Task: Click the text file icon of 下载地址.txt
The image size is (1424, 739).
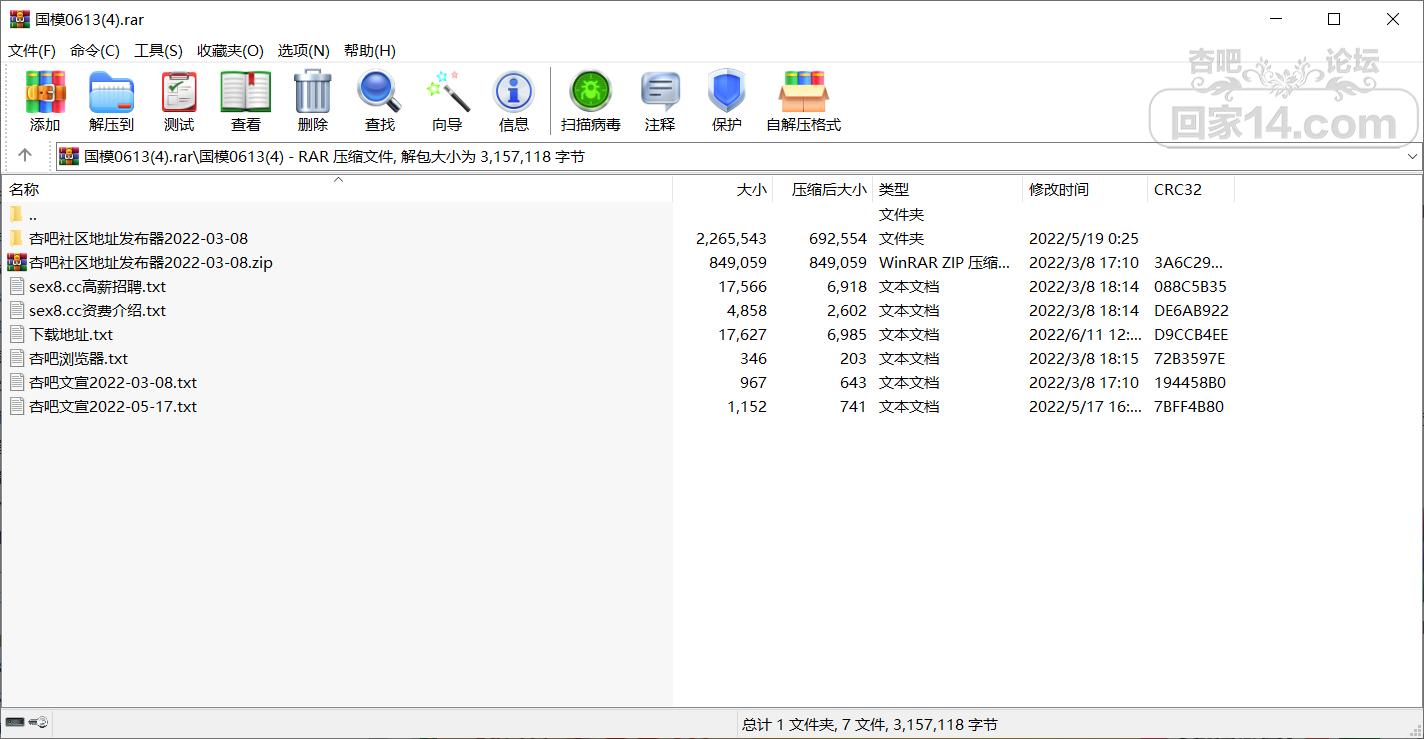Action: click(x=16, y=334)
